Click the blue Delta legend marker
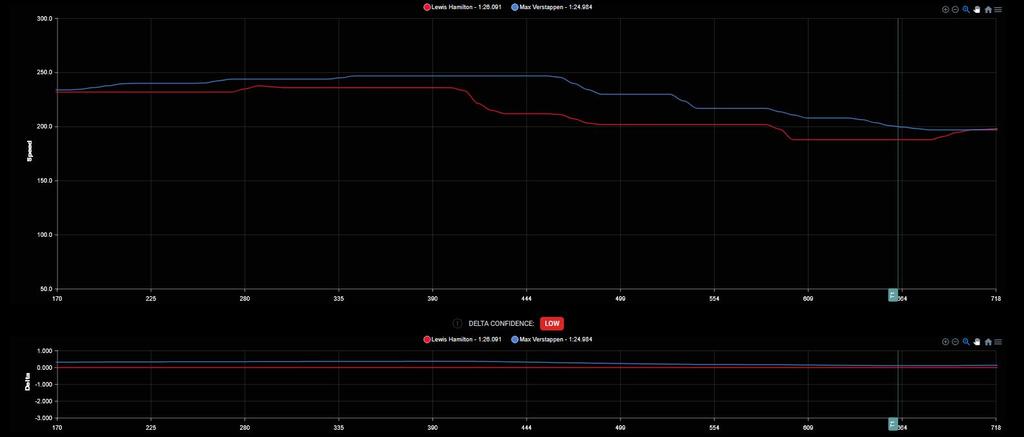Image resolution: width=1024 pixels, height=437 pixels. [x=515, y=339]
